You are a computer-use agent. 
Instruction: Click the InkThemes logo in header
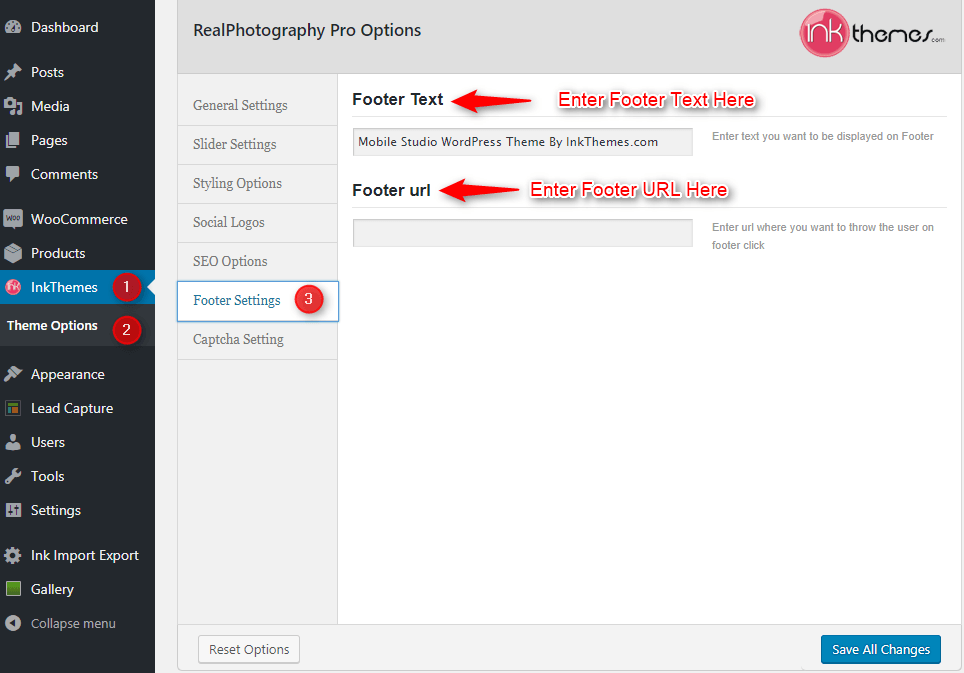pyautogui.click(x=872, y=33)
